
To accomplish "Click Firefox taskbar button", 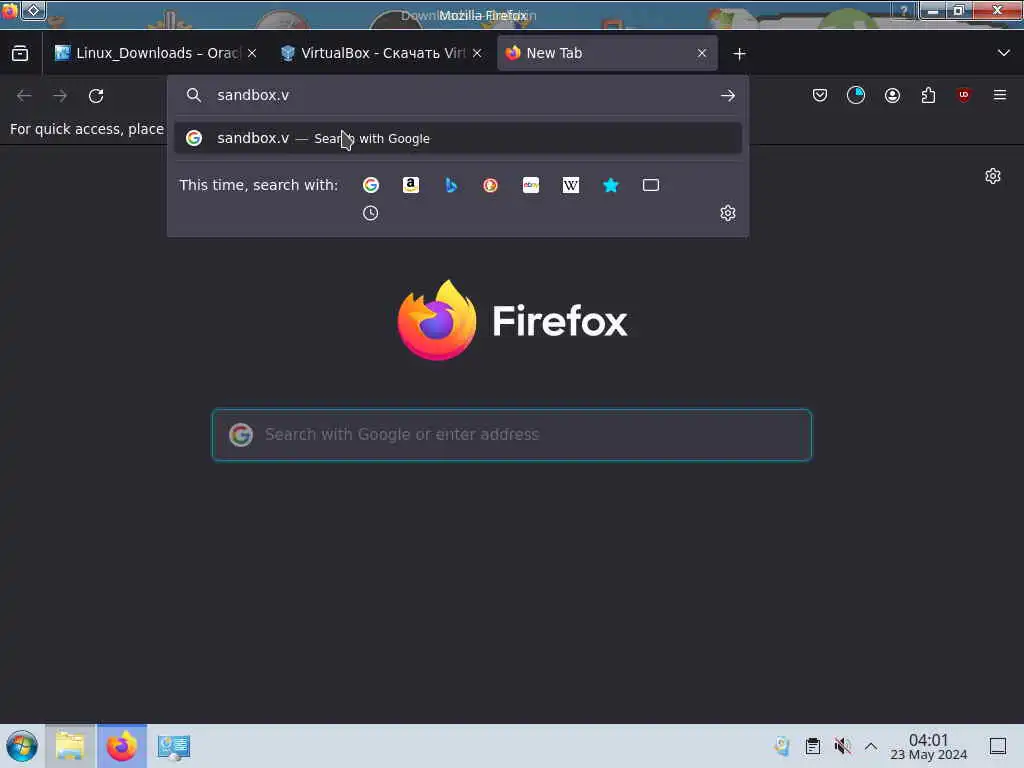I will click(122, 746).
